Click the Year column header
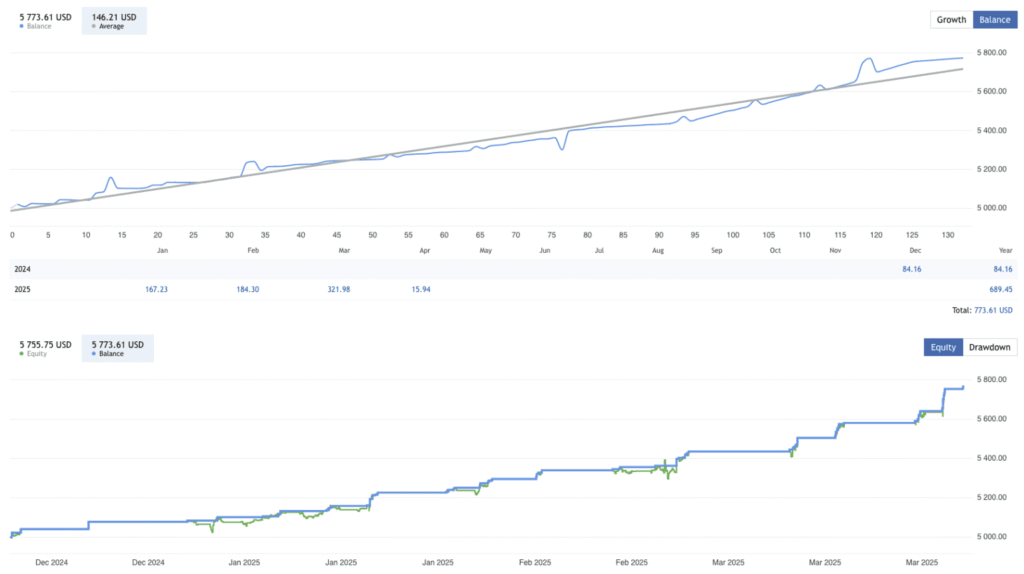 [1003, 250]
